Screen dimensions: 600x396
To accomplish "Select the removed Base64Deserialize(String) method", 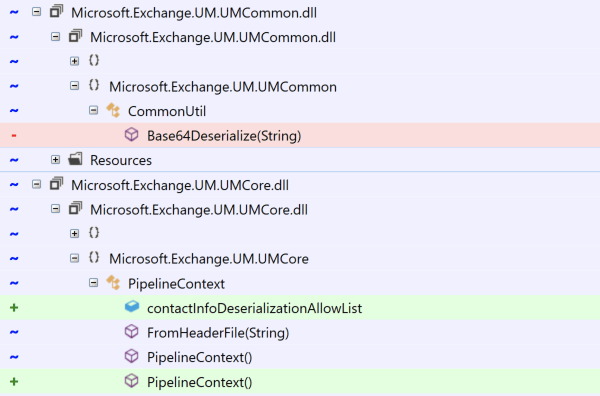I will tap(224, 136).
